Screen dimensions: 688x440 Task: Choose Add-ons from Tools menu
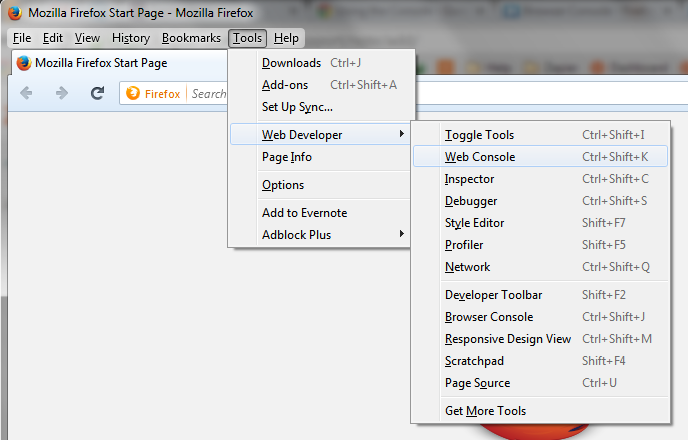[x=321, y=85]
